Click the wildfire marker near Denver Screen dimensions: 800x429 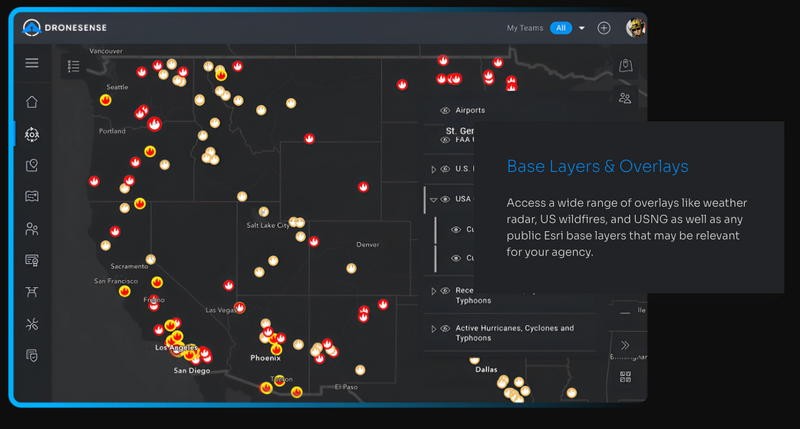[351, 268]
